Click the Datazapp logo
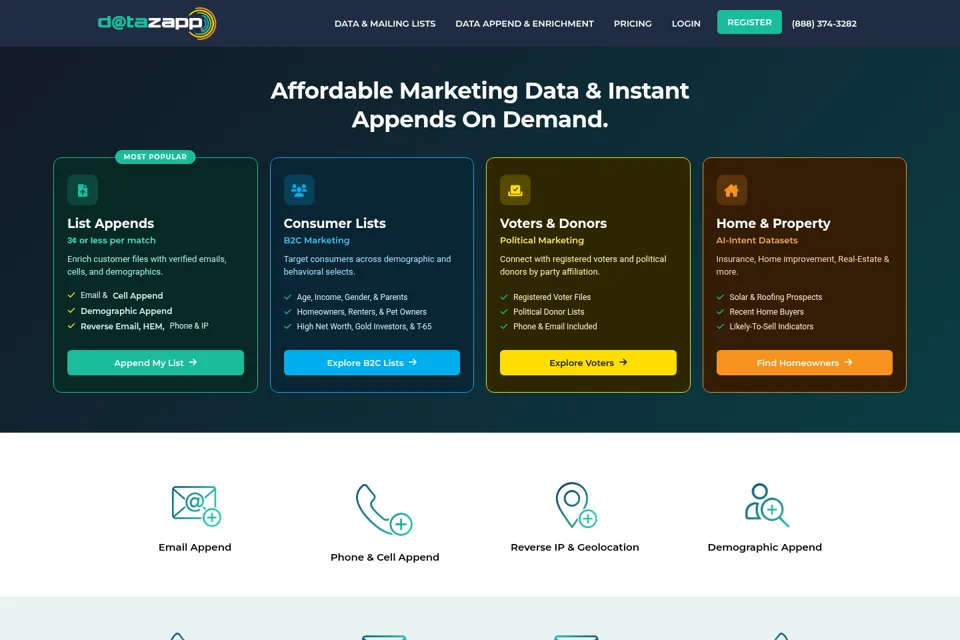Screen dimensions: 960x640 pos(157,23)
